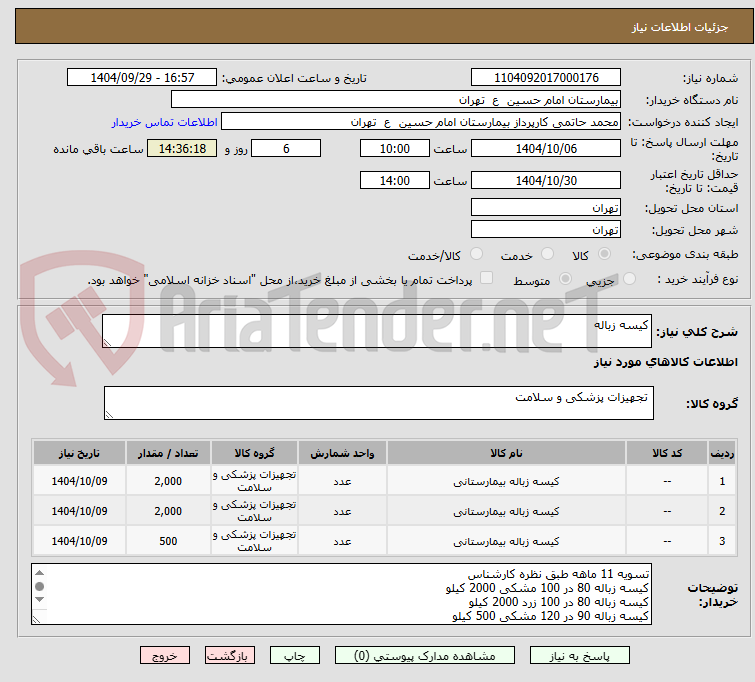Image resolution: width=755 pixels, height=682 pixels.
Task: Click row 1 need date 1404/10/09
Action: [x=79, y=481]
